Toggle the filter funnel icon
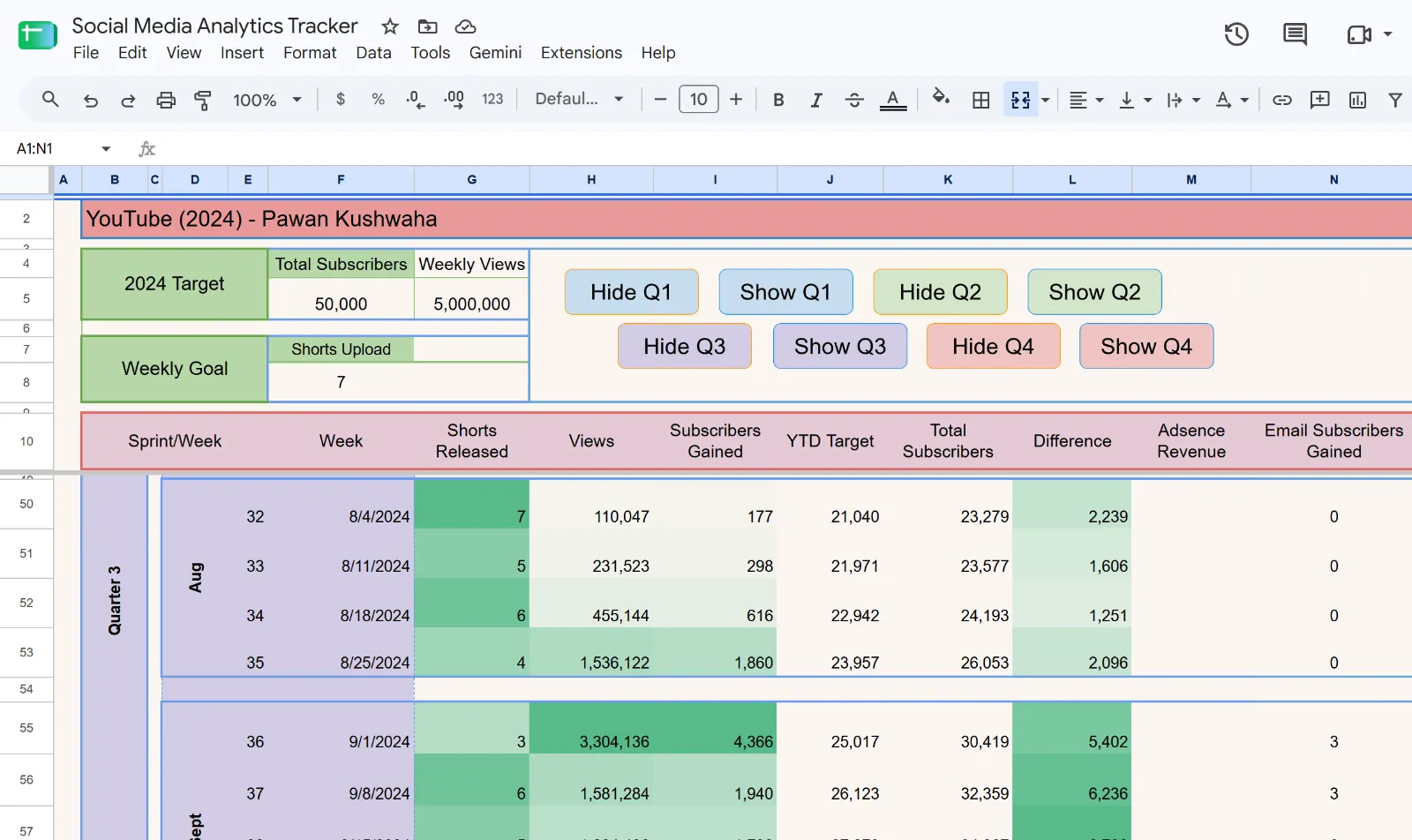The width and height of the screenshot is (1412, 840). coord(1395,100)
